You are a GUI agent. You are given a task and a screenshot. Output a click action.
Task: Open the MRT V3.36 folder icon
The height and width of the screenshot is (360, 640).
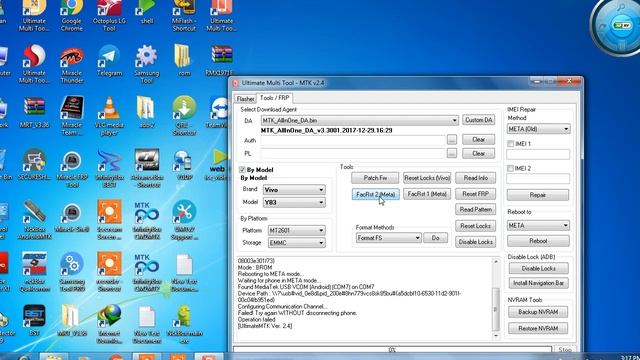(x=72, y=320)
